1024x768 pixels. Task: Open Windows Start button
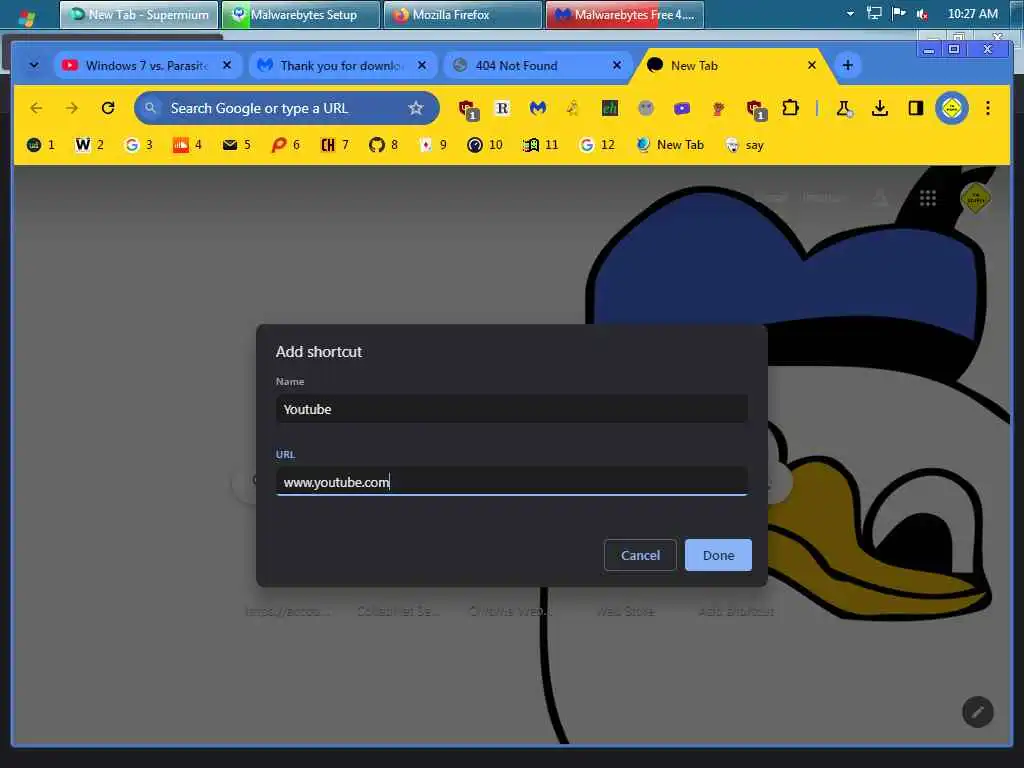[27, 17]
